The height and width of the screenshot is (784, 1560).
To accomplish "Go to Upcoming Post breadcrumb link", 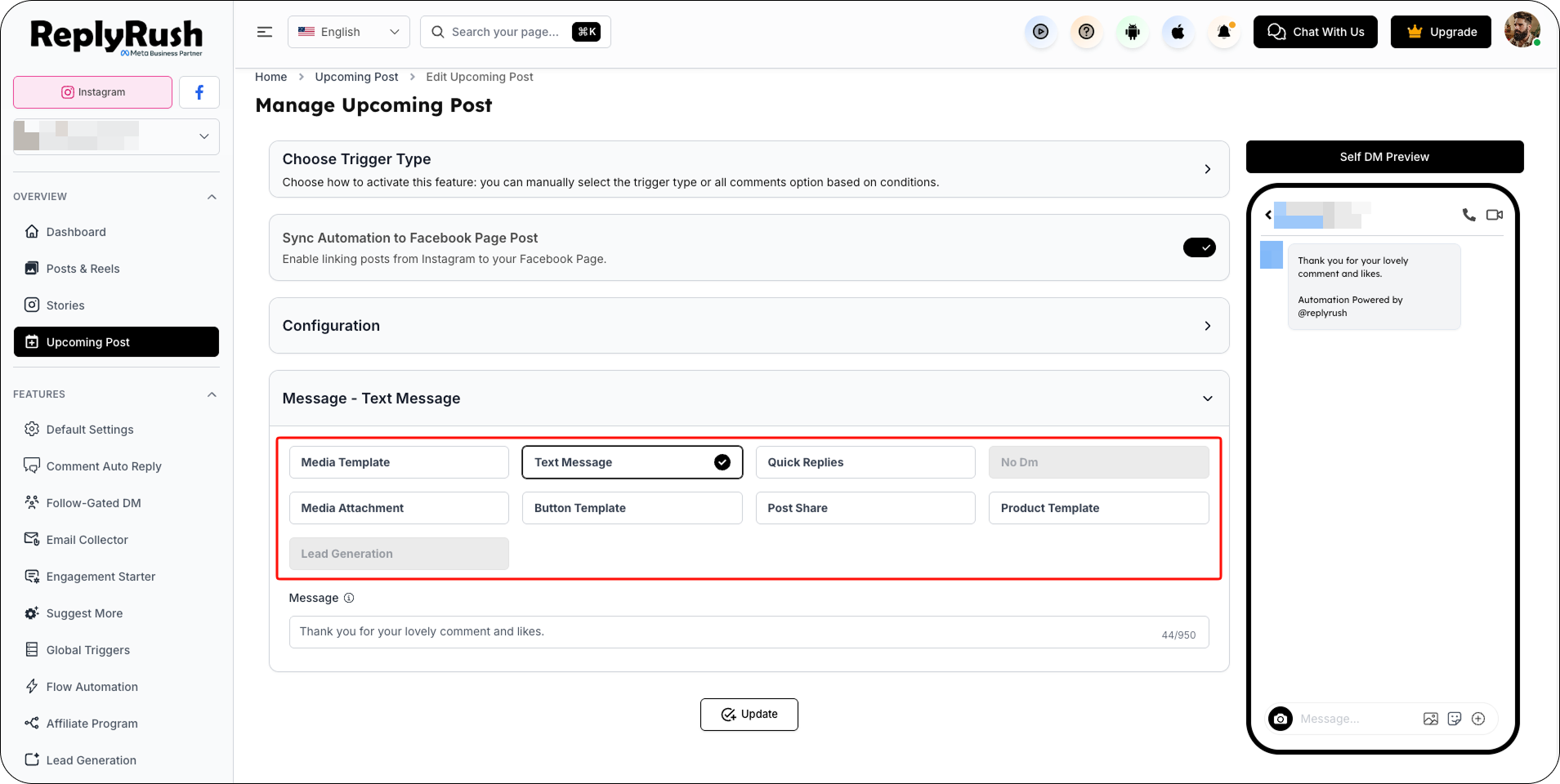I will pyautogui.click(x=356, y=77).
